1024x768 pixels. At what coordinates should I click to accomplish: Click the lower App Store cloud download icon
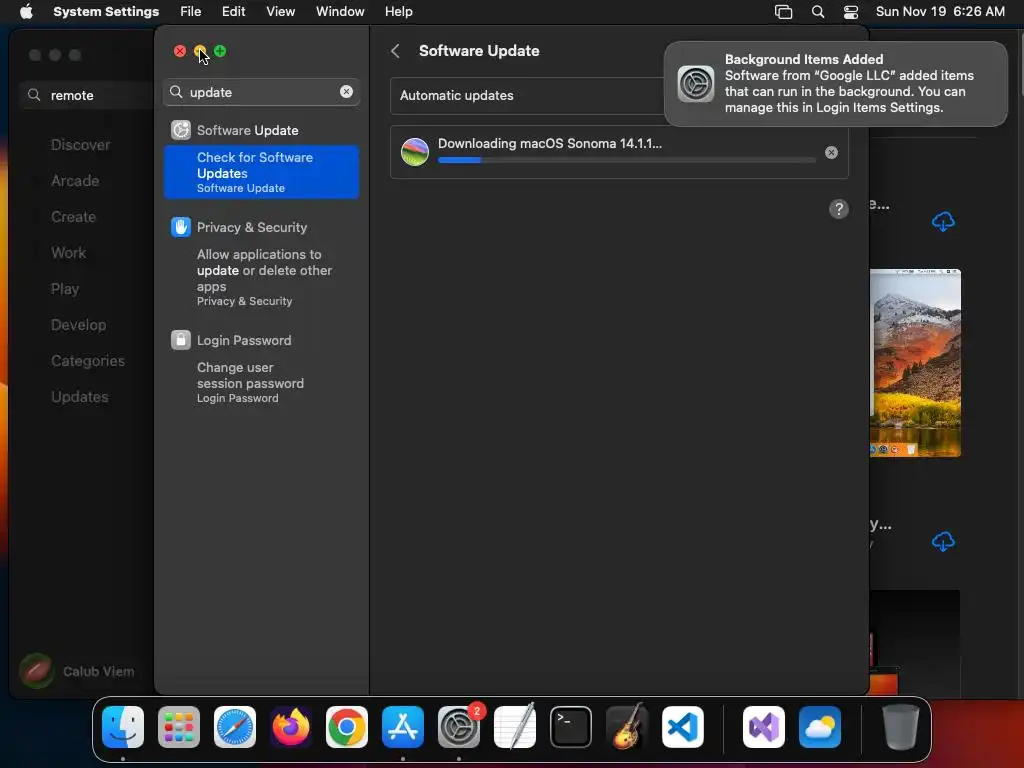(x=943, y=541)
